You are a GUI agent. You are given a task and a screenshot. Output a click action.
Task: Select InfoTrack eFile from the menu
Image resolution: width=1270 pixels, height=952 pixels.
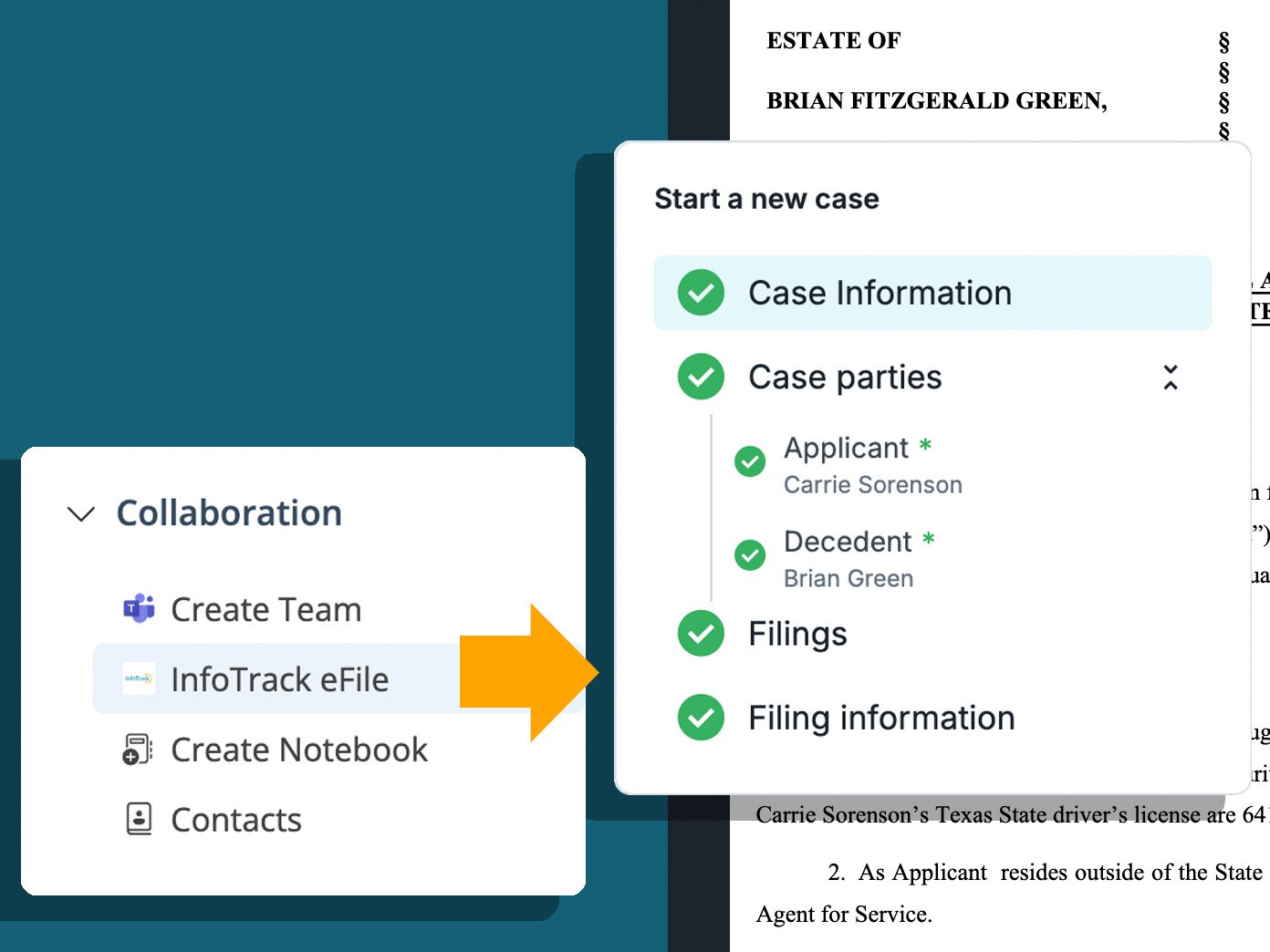click(x=280, y=678)
